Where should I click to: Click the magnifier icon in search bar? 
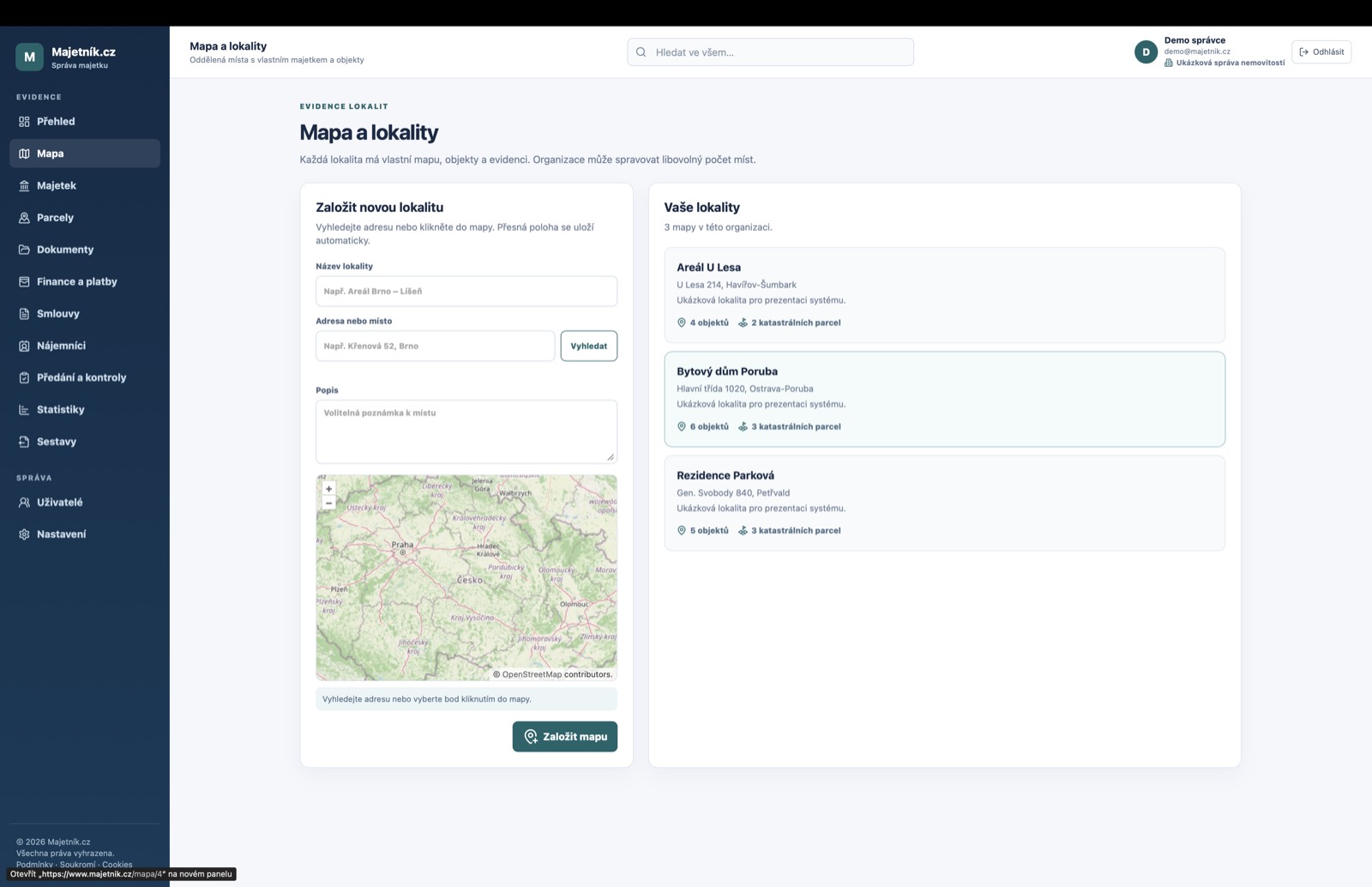pyautogui.click(x=641, y=52)
